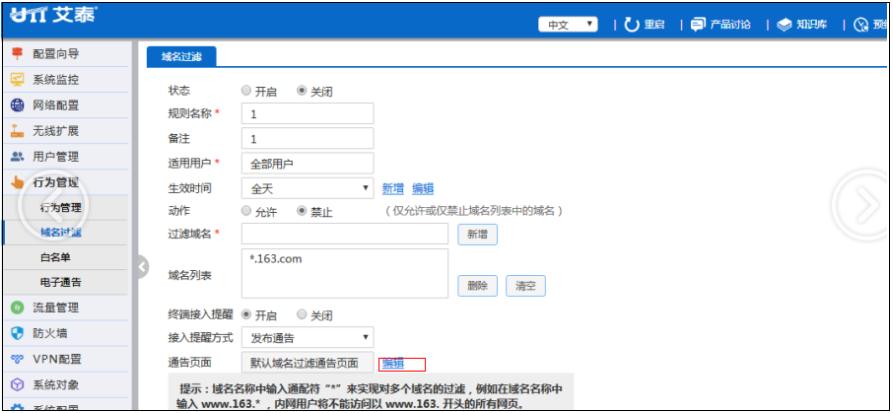Open 系统监控 from the sidebar
The width and height of the screenshot is (893, 413).
16,80
